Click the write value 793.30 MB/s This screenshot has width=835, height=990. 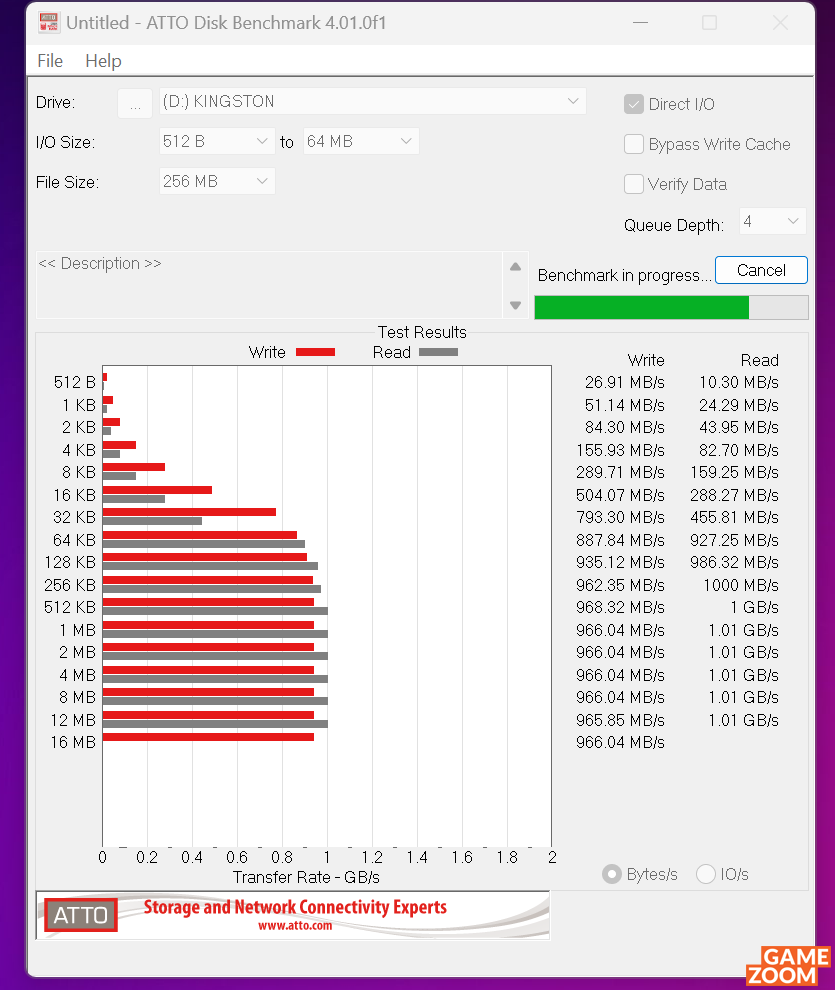tap(620, 518)
